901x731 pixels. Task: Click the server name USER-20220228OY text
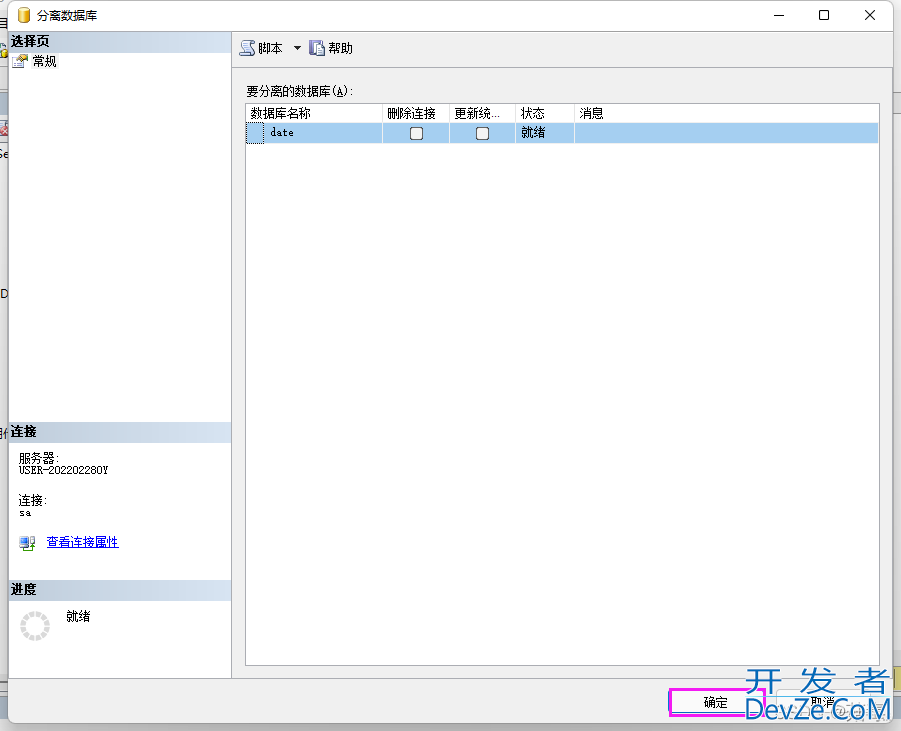coord(63,470)
